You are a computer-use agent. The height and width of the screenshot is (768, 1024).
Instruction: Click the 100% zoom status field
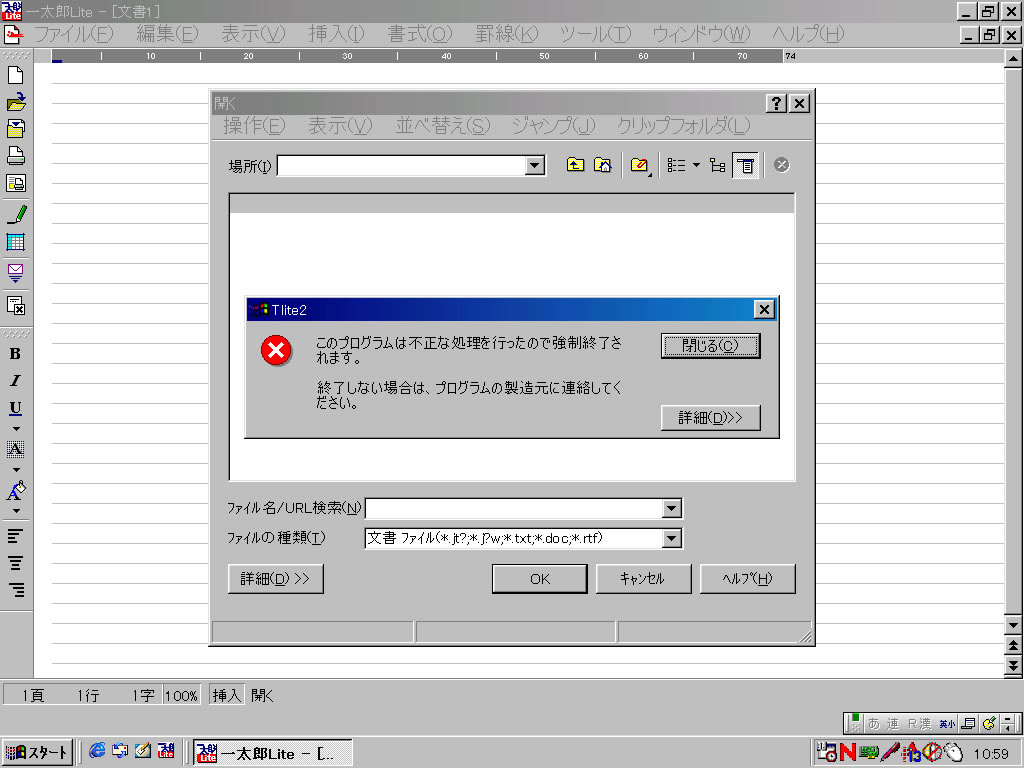pyautogui.click(x=182, y=696)
